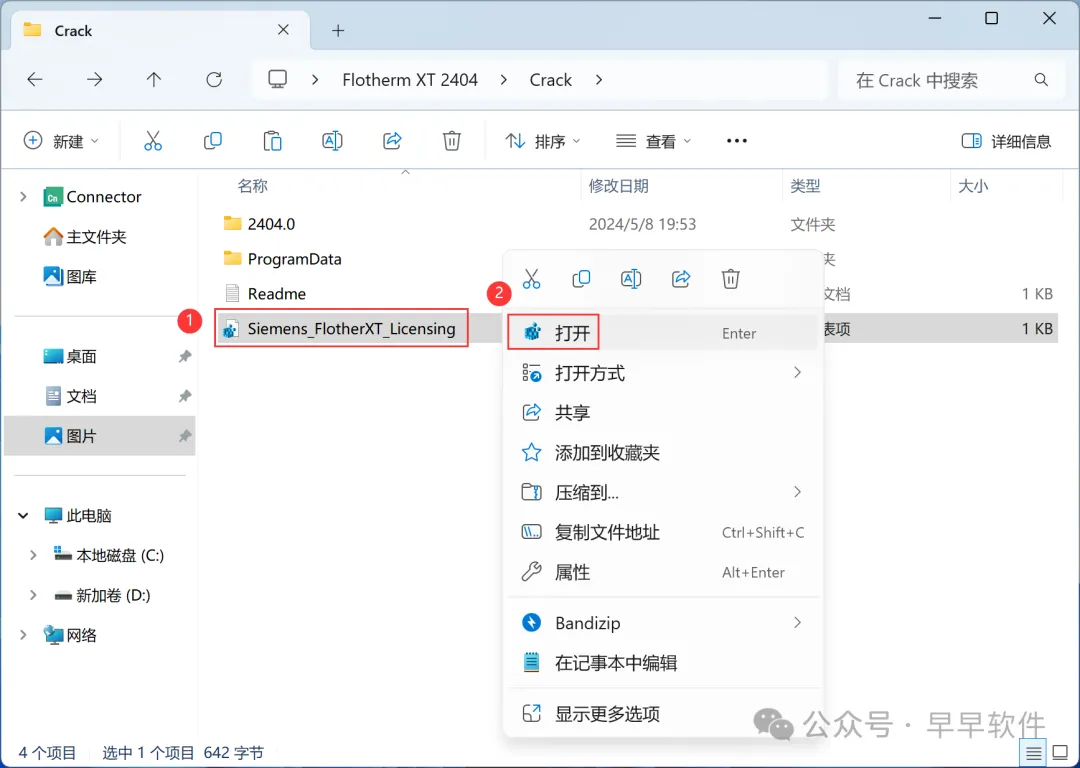Open the 打开方式 submenu
Viewport: 1080px width, 768px height.
[x=662, y=373]
